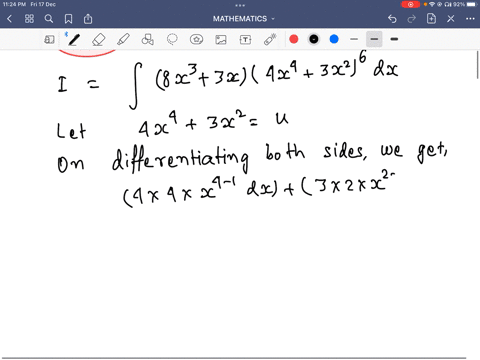The height and width of the screenshot is (360, 480).
Task: Tap the red screen recording indicator
Action: pos(410,4)
